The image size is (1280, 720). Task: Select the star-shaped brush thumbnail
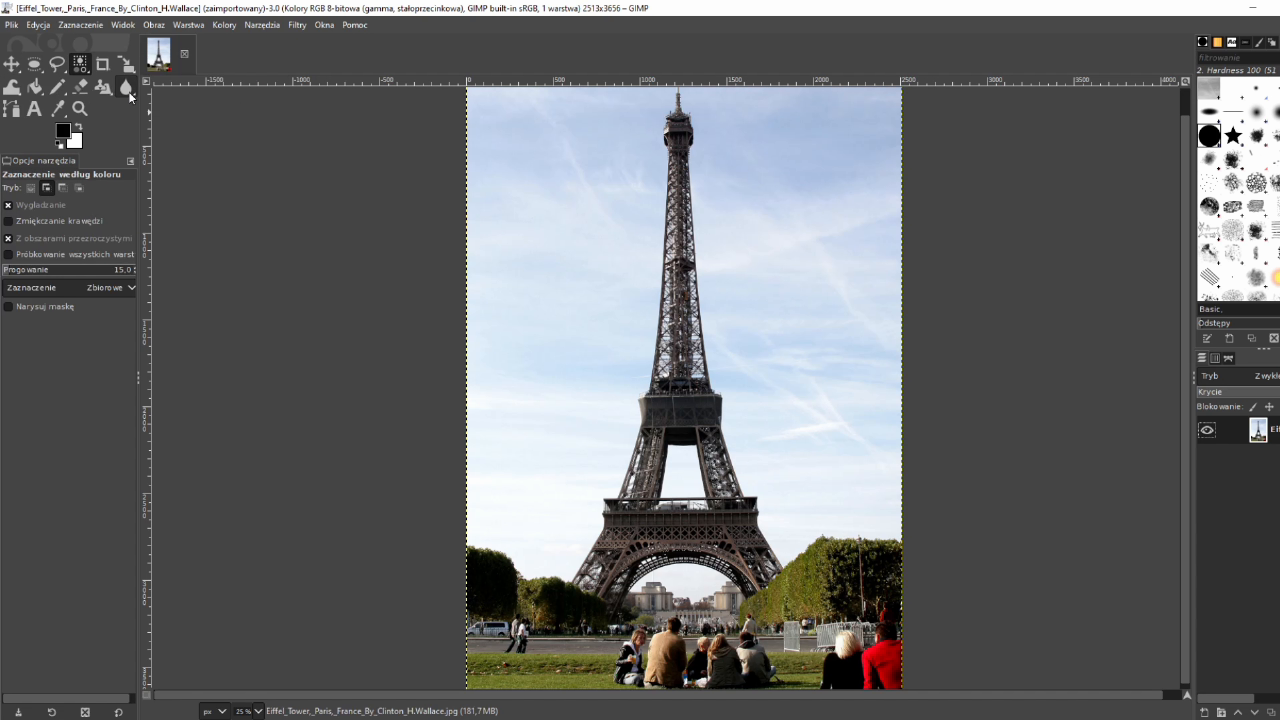pyautogui.click(x=1233, y=135)
